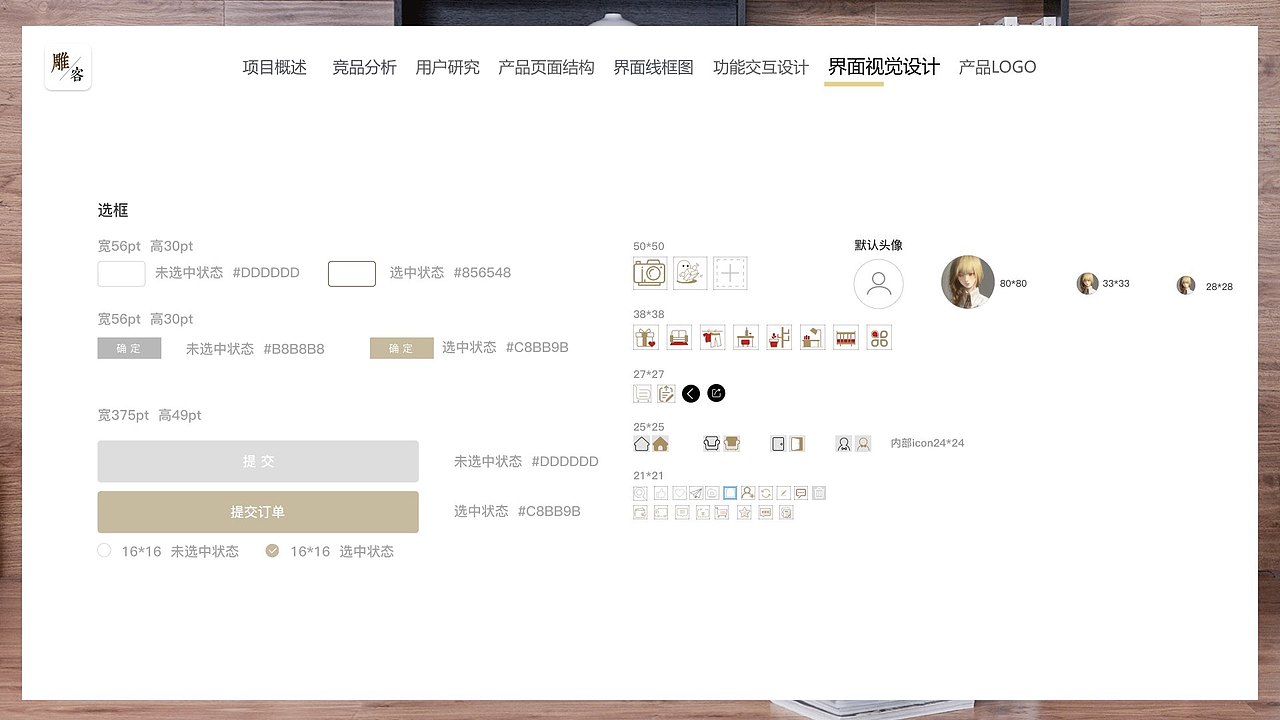Click the shopping cart icon
Viewport: 1280px width, 720px height.
pyautogui.click(x=721, y=512)
